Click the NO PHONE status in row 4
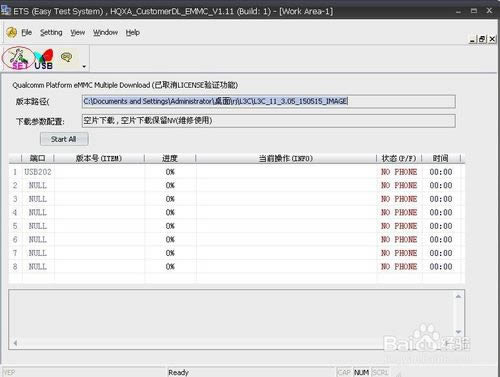 [399, 212]
